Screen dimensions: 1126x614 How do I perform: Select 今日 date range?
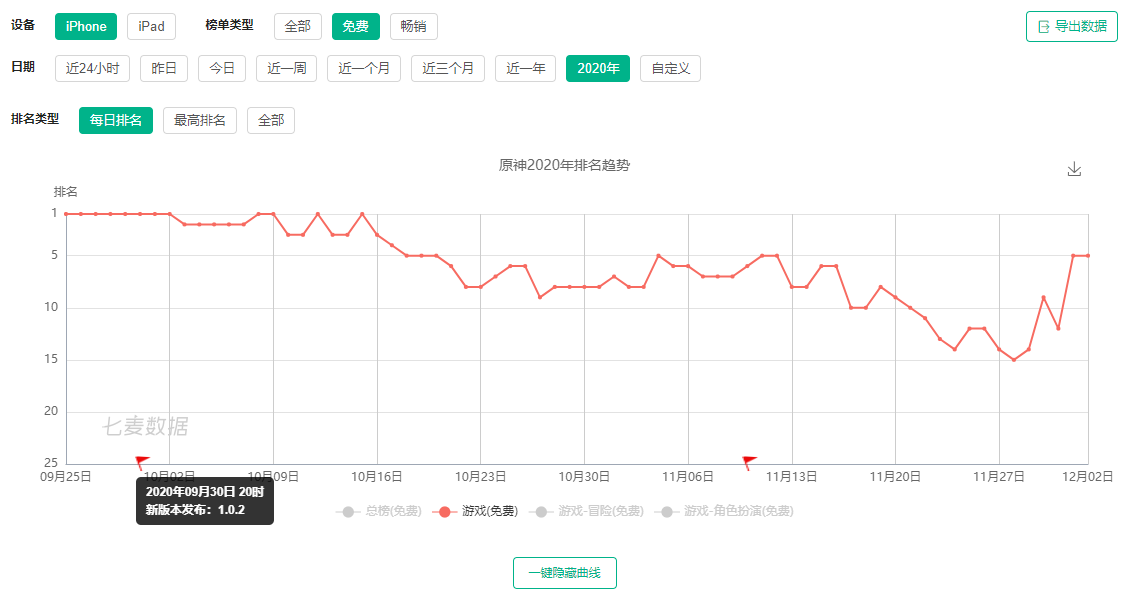point(222,68)
